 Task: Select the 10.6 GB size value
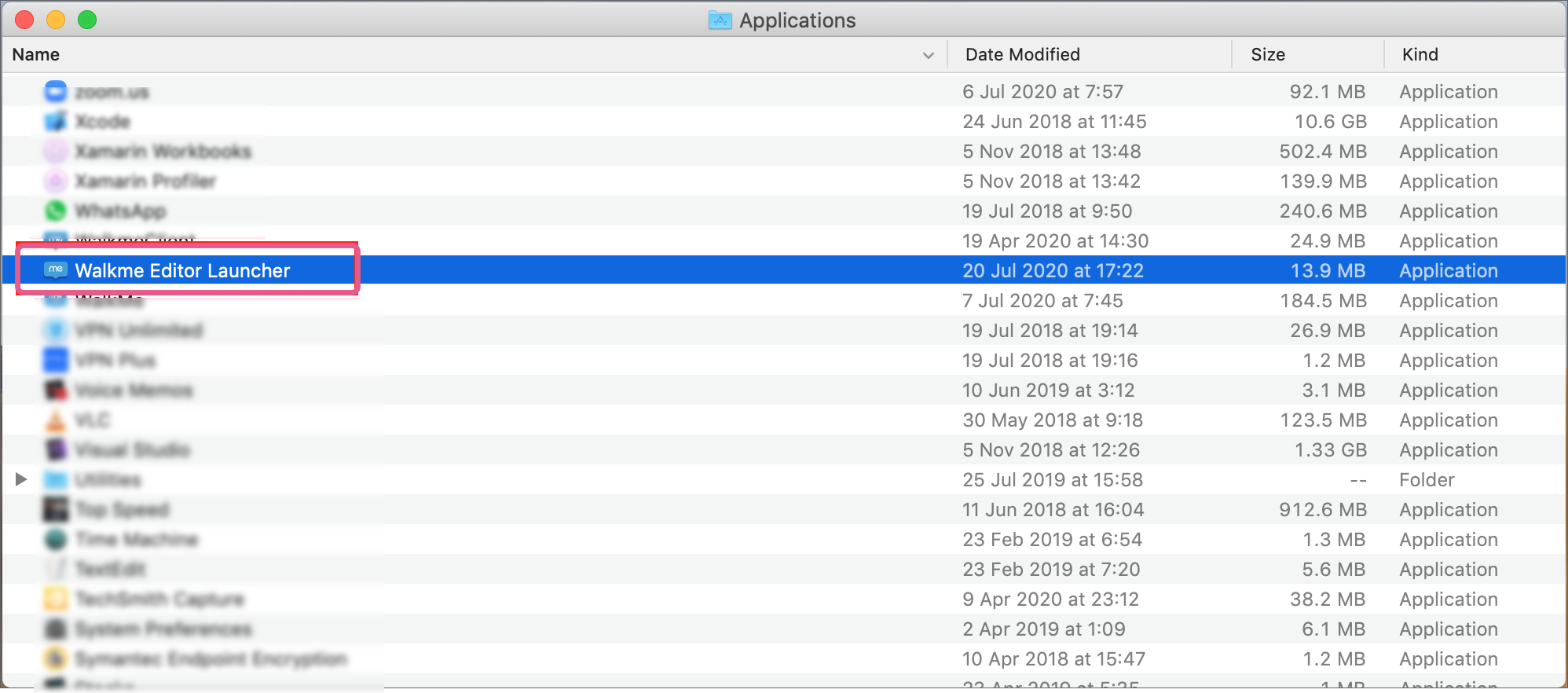1331,122
